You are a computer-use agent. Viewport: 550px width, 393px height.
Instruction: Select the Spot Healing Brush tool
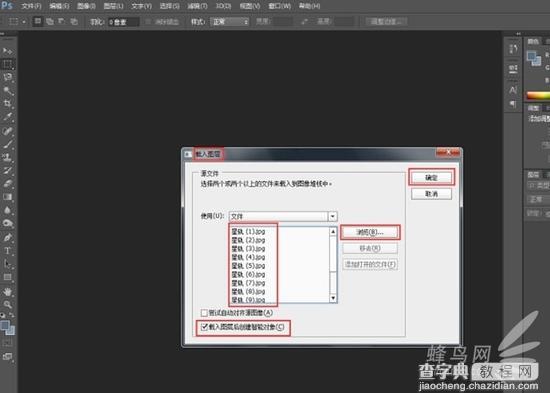click(7, 131)
